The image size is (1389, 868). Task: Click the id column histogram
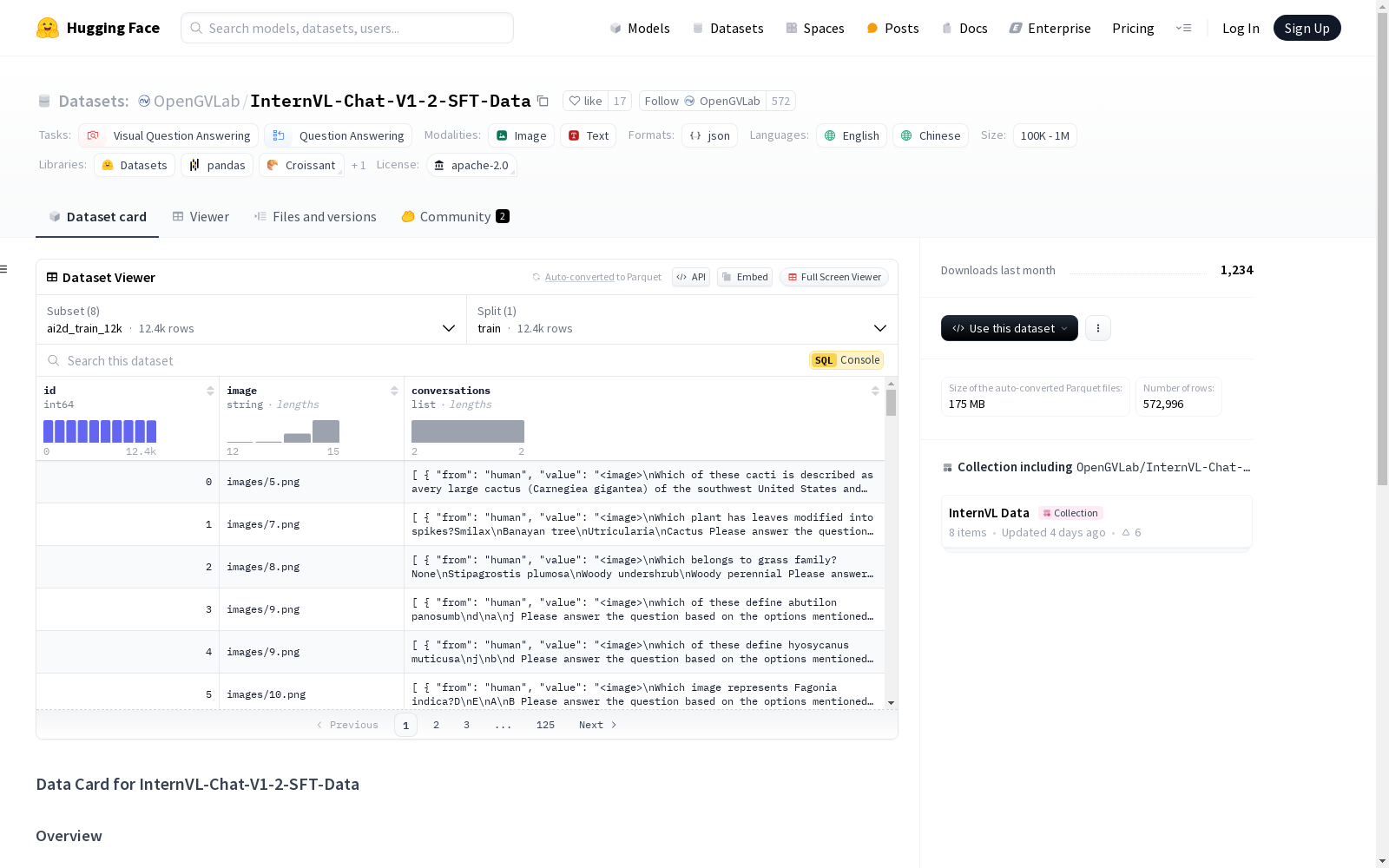pyautogui.click(x=100, y=431)
